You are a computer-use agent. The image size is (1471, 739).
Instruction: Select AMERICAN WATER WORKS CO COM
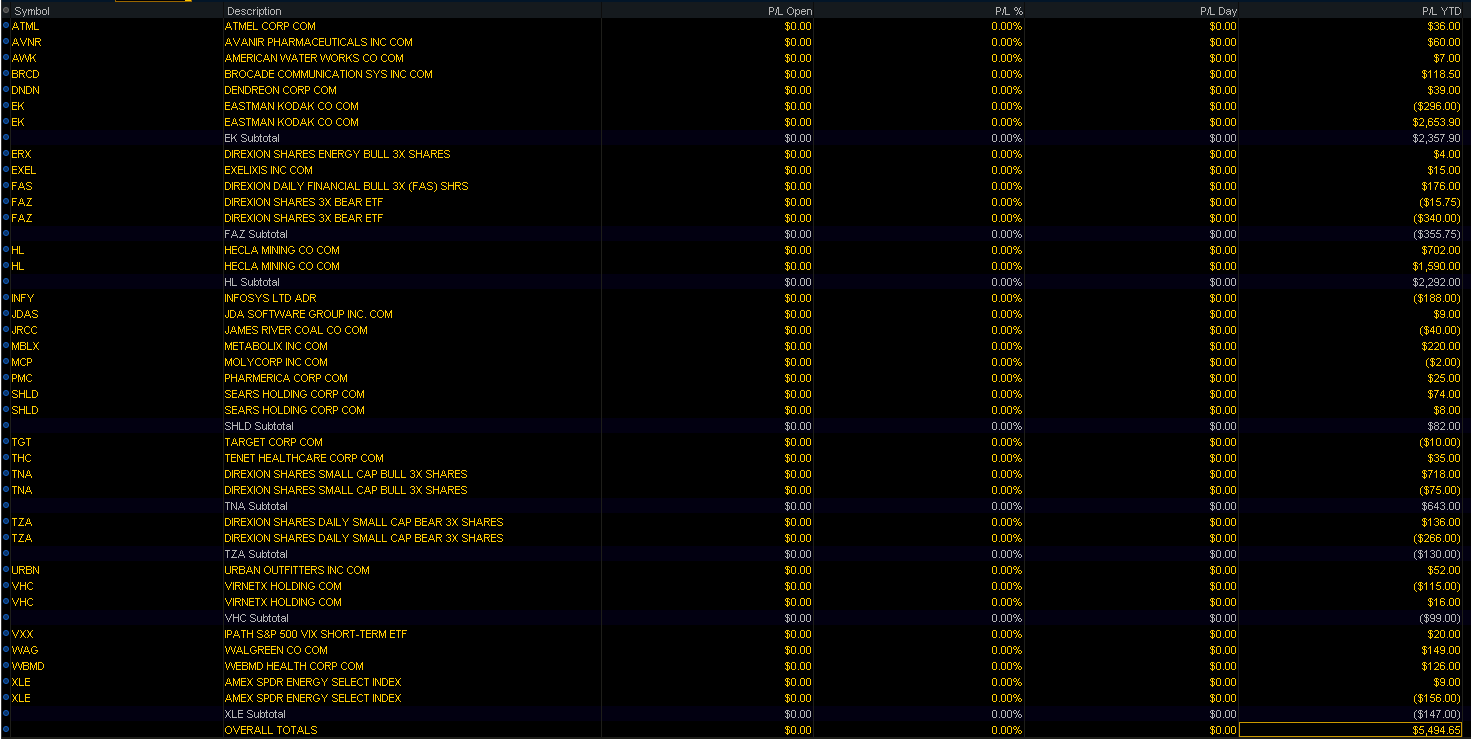314,58
